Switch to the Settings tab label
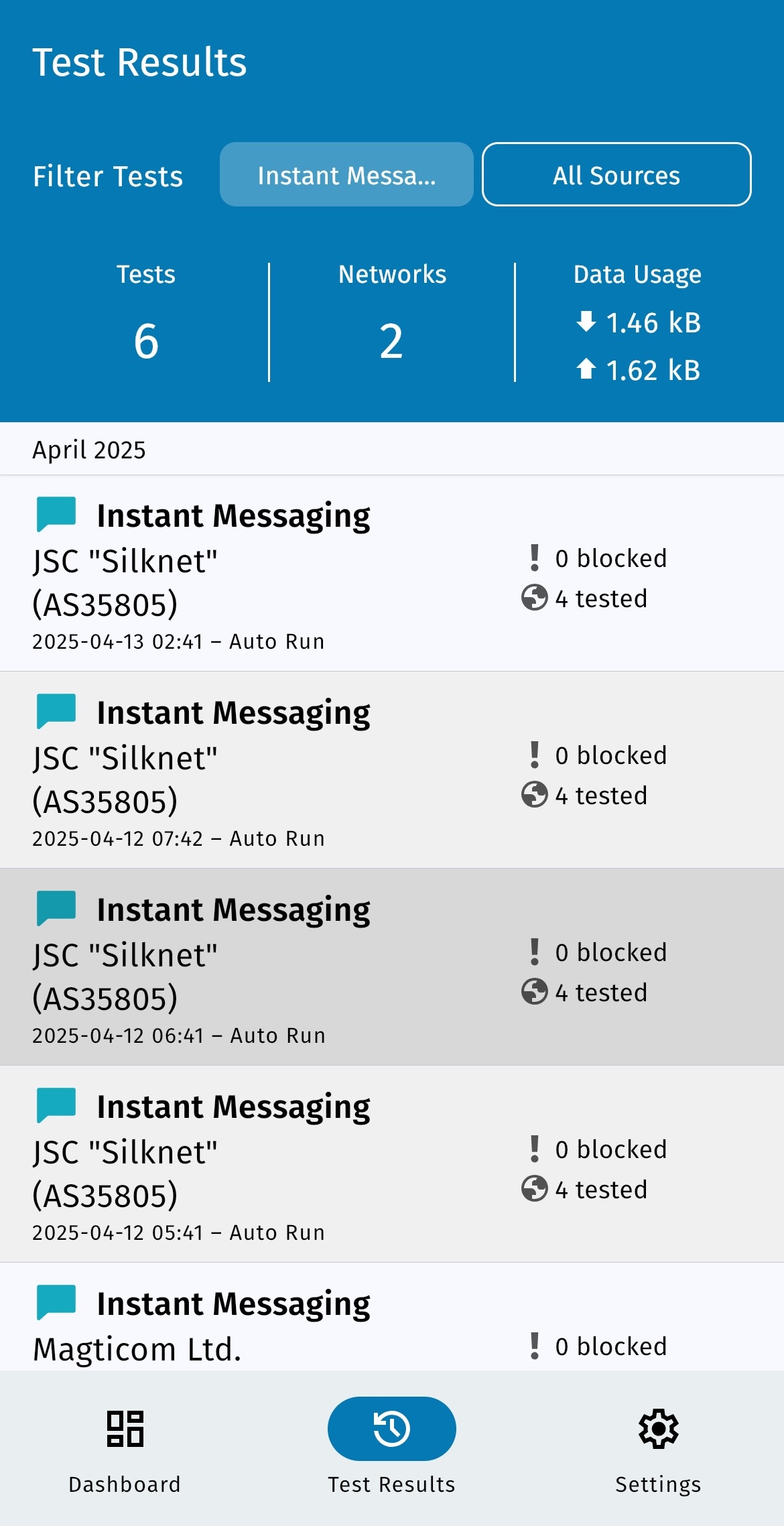 point(658,1484)
